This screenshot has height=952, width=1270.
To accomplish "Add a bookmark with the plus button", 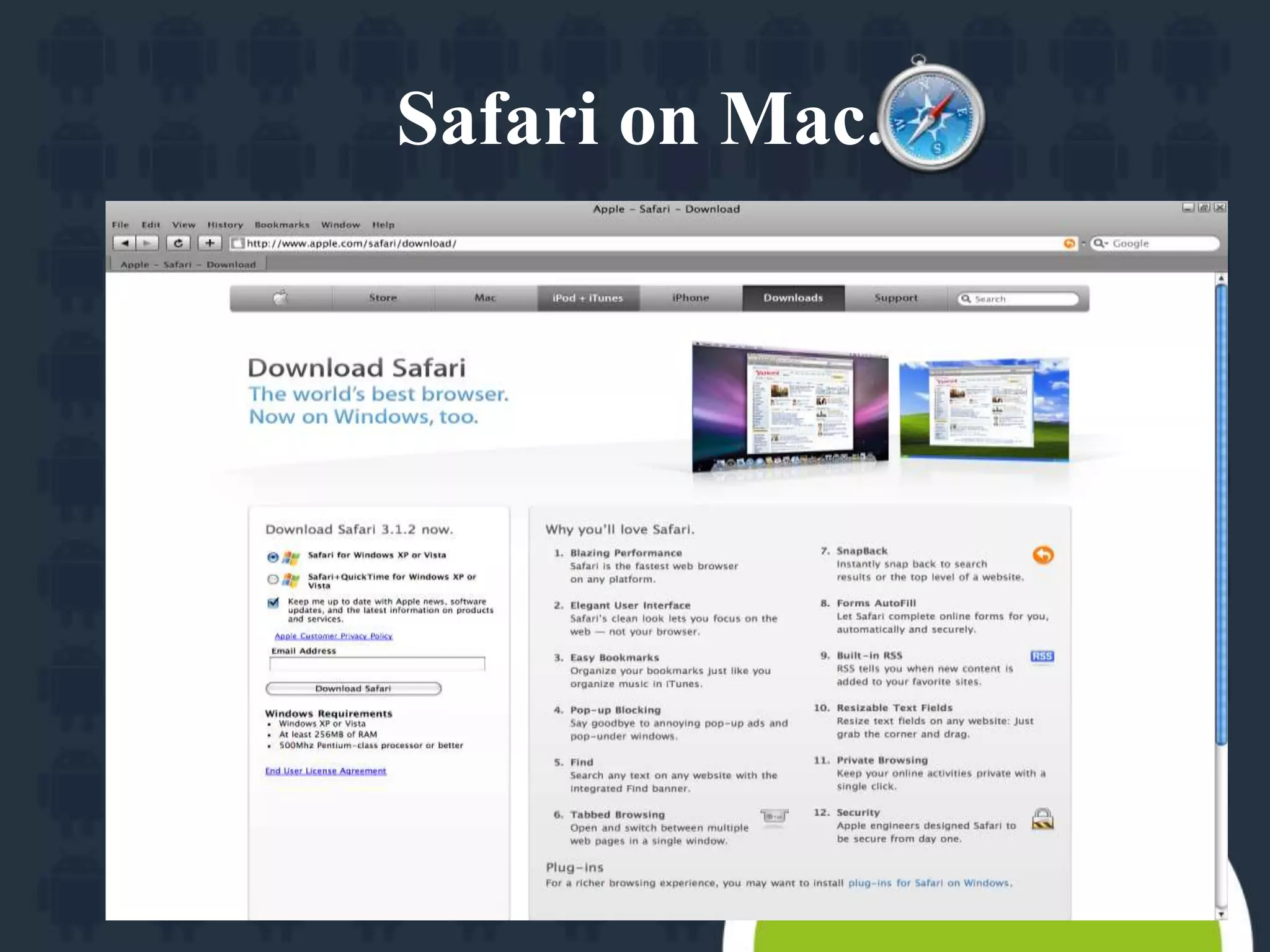I will [x=210, y=244].
